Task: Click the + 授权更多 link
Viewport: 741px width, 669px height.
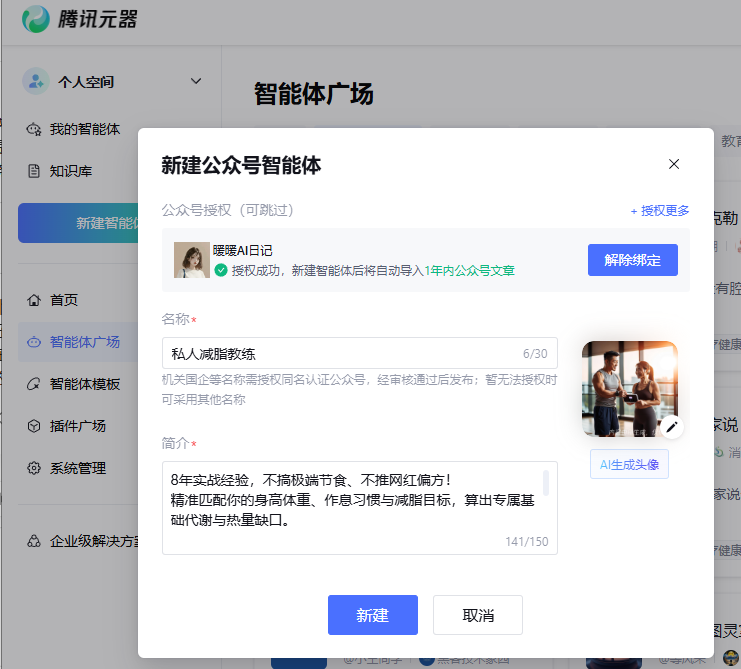Action: [x=659, y=211]
